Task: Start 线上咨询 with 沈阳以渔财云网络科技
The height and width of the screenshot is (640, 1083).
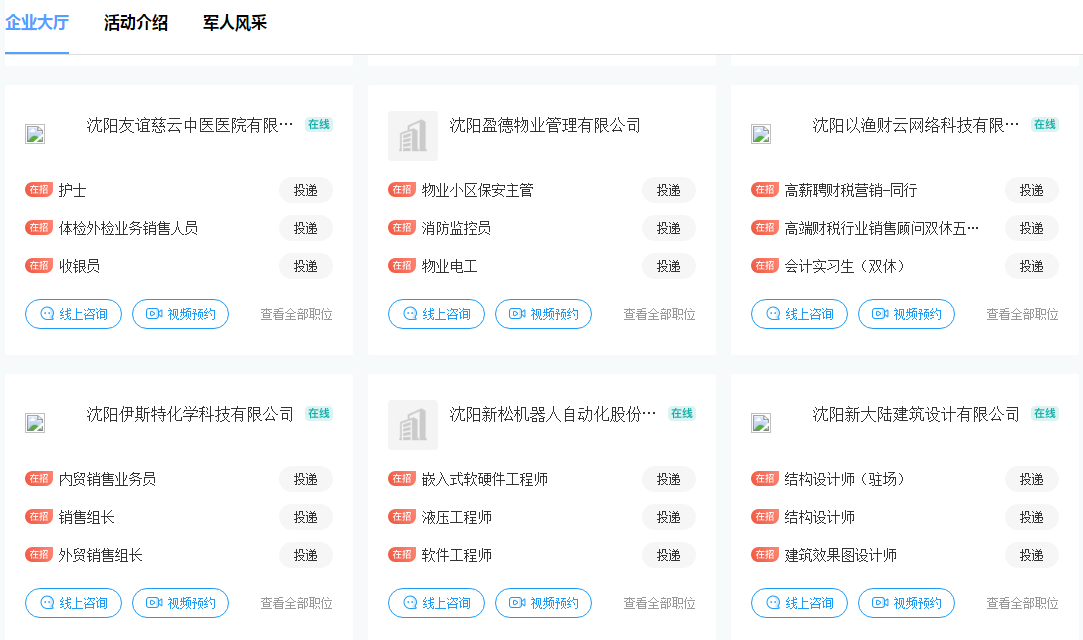Action: [800, 314]
